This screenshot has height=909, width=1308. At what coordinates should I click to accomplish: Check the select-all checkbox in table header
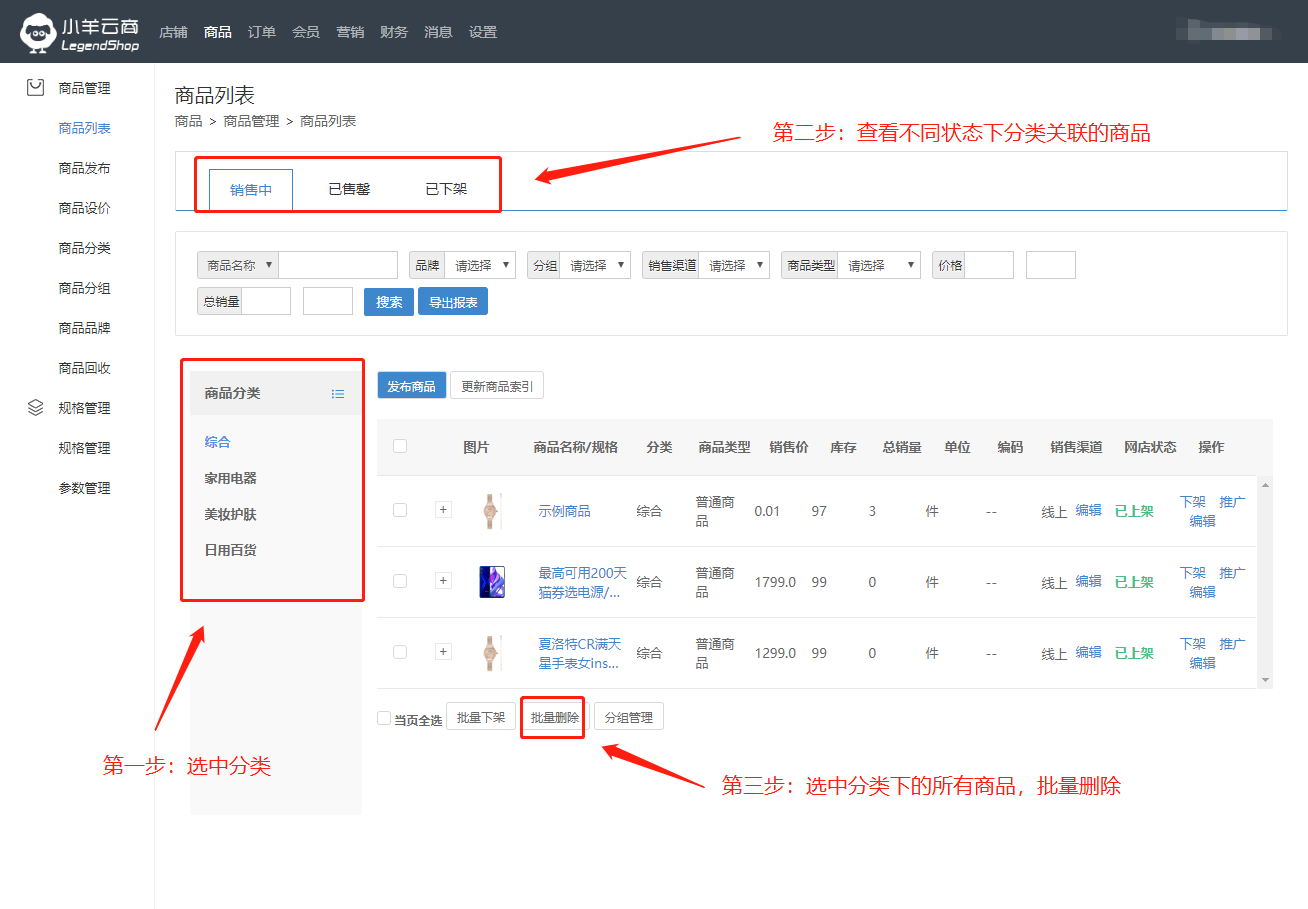[x=400, y=447]
